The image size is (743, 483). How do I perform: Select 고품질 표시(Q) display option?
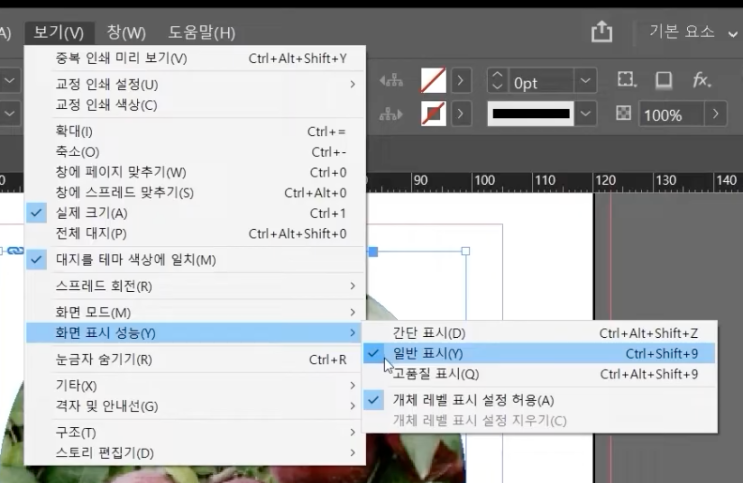tap(539, 374)
